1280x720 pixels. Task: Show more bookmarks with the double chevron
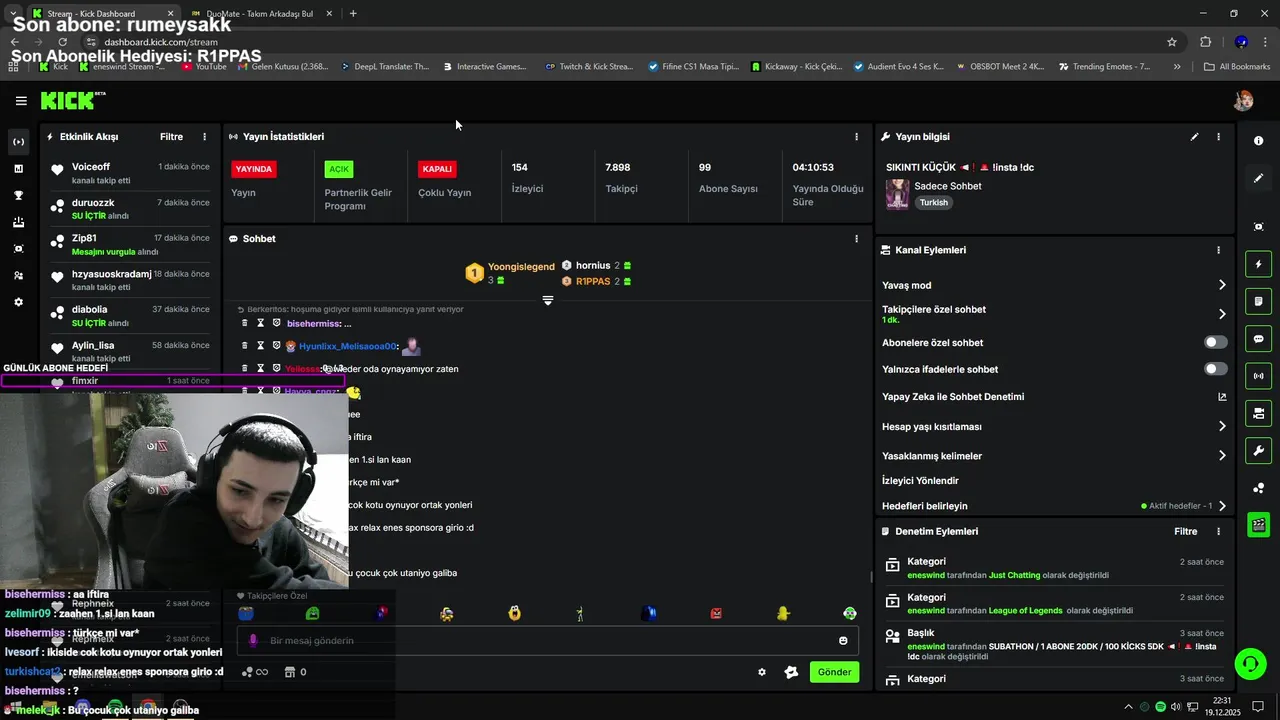tap(1177, 67)
